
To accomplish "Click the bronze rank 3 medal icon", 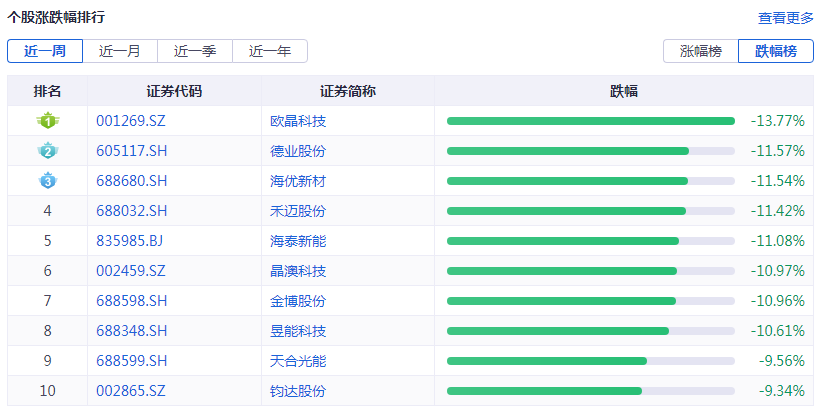I will tap(47, 181).
